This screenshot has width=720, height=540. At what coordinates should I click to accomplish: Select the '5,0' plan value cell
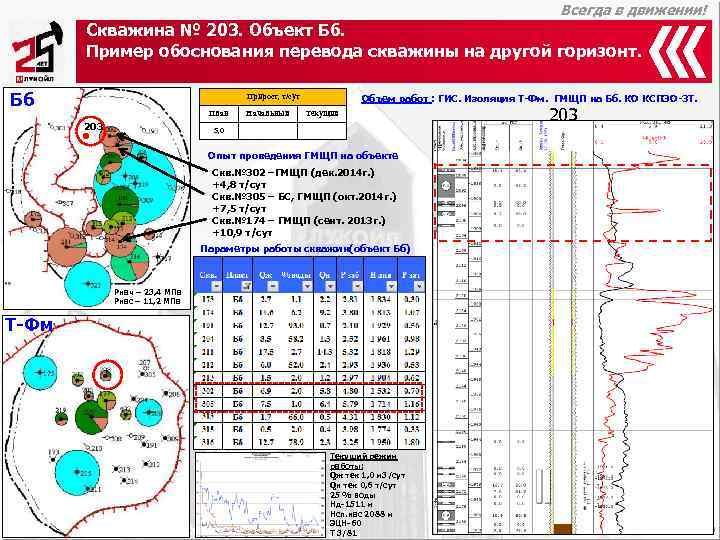pyautogui.click(x=219, y=130)
